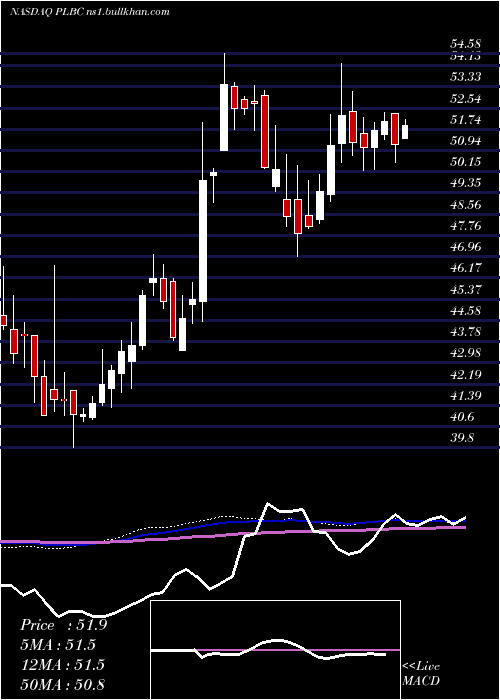Click the 50MA : 50.8 readout
The image size is (500, 700).
tap(62, 685)
